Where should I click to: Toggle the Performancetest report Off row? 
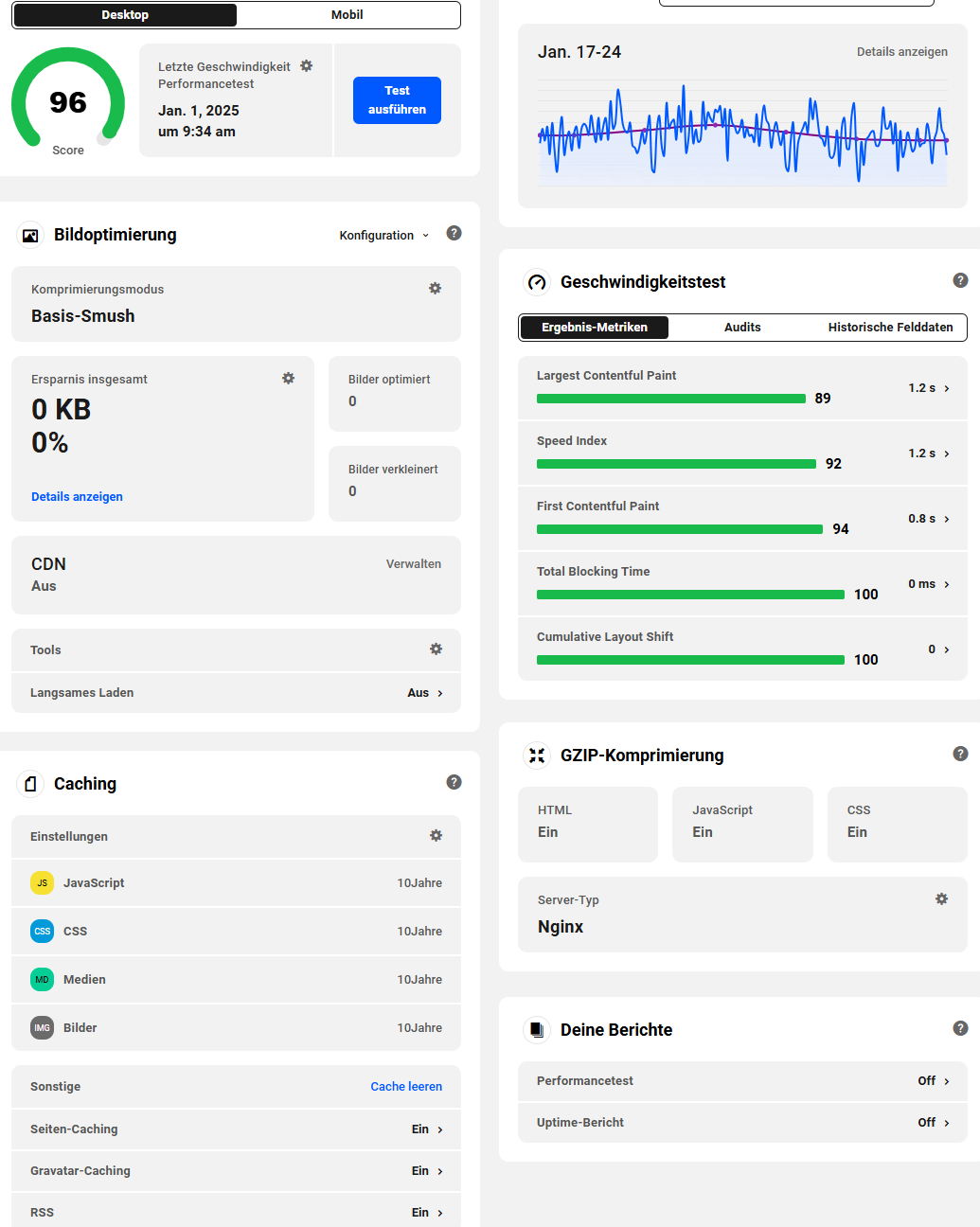(742, 1081)
